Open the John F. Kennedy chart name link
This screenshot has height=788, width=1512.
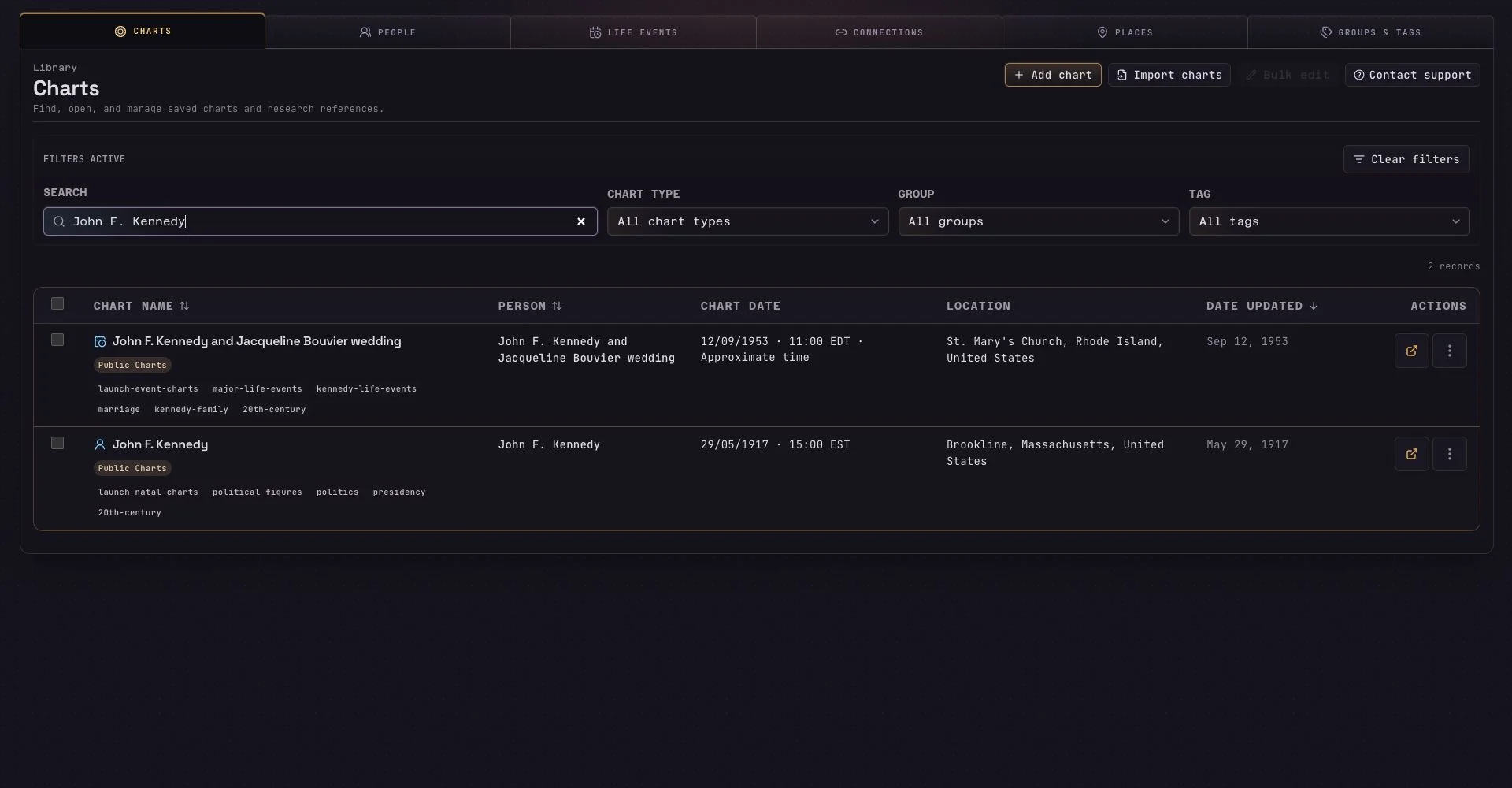tap(160, 444)
